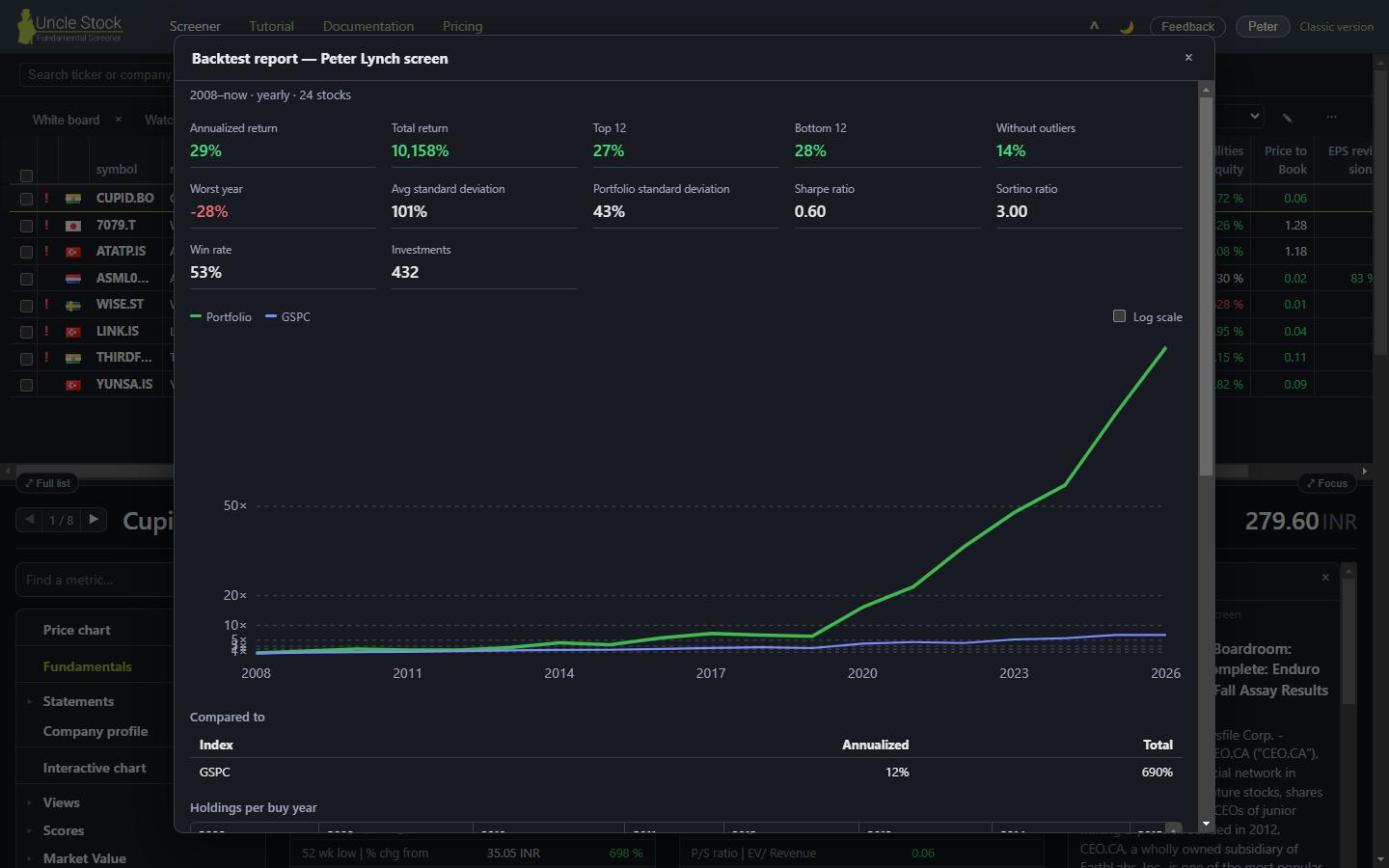1389x868 pixels.
Task: Toggle the Portfolio legend series
Action: [221, 317]
